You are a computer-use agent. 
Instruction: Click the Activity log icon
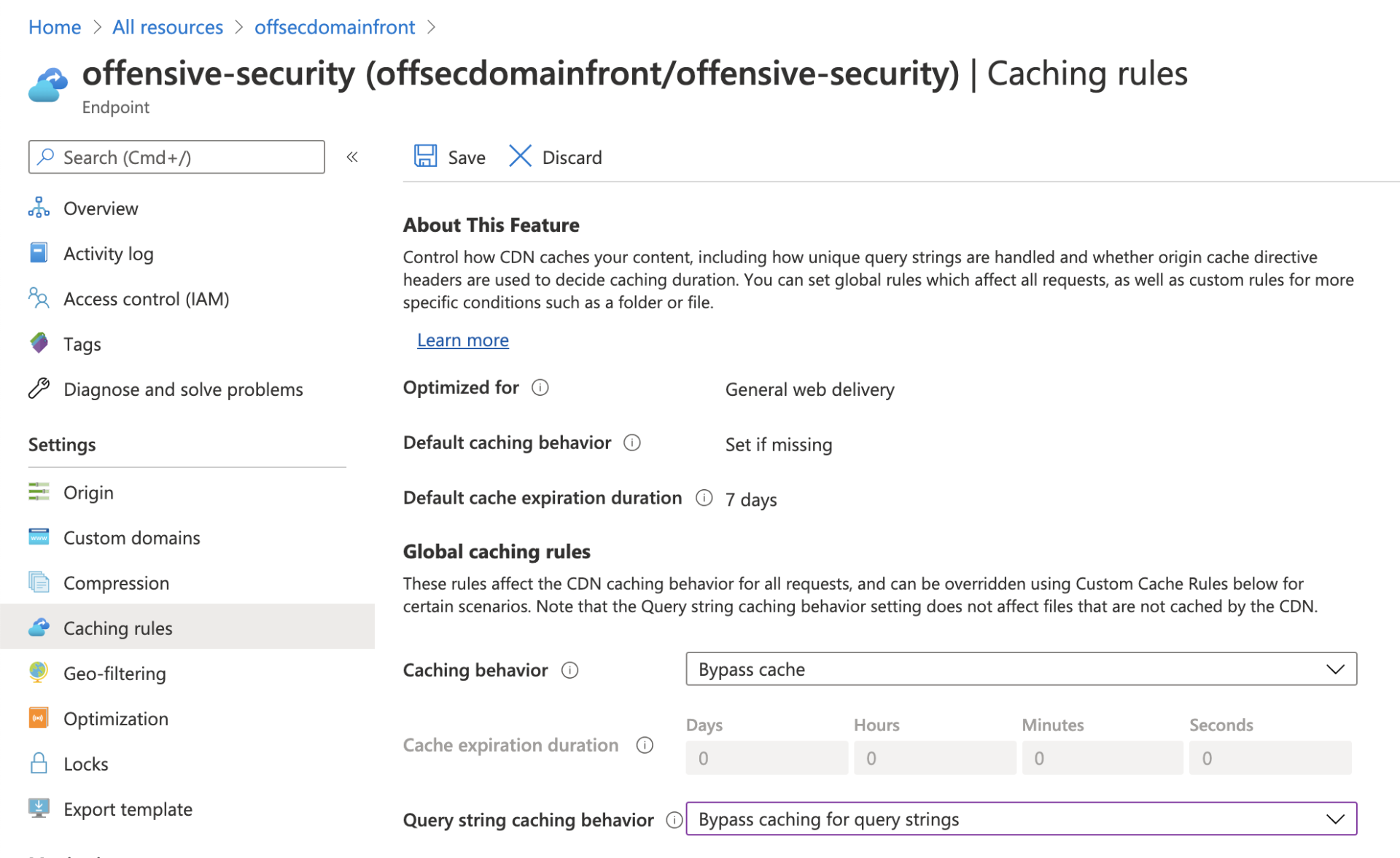[x=39, y=253]
